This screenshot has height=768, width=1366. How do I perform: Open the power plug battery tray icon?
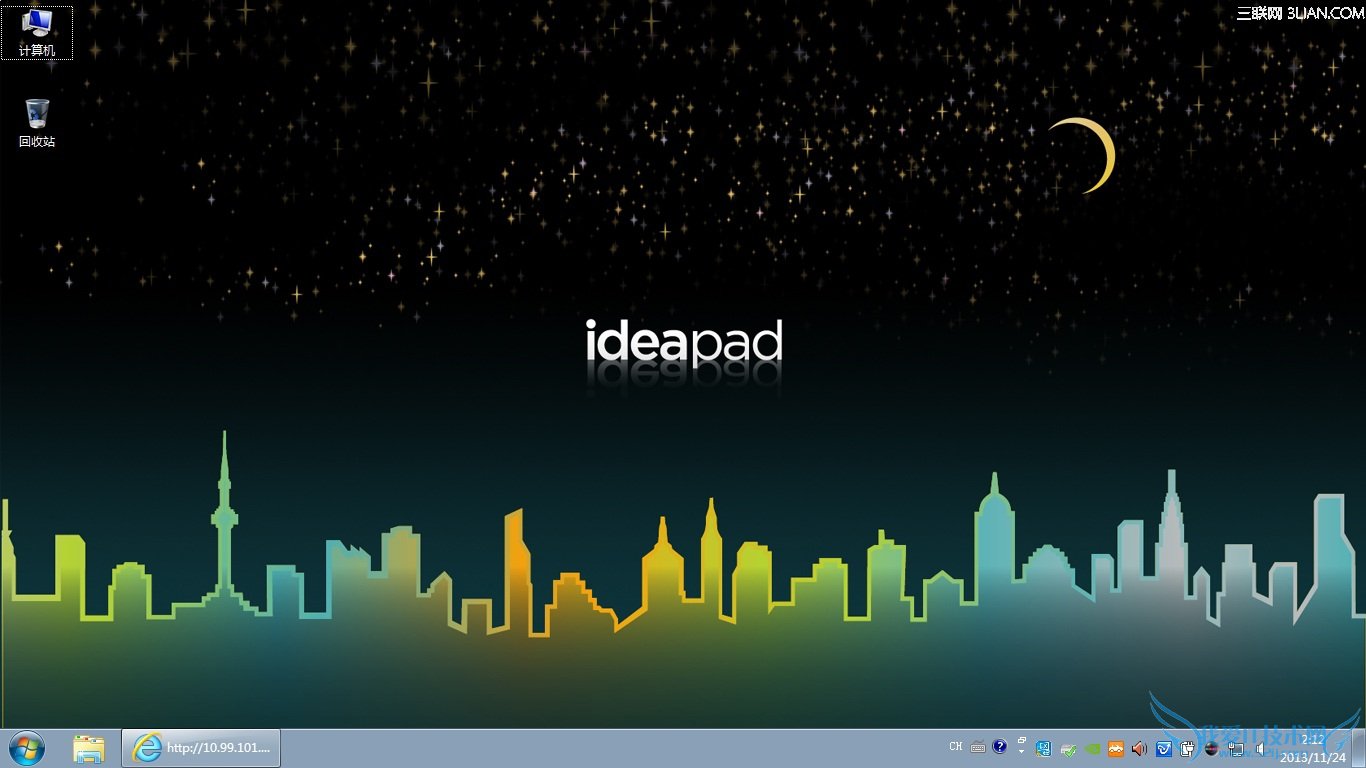[x=1188, y=748]
